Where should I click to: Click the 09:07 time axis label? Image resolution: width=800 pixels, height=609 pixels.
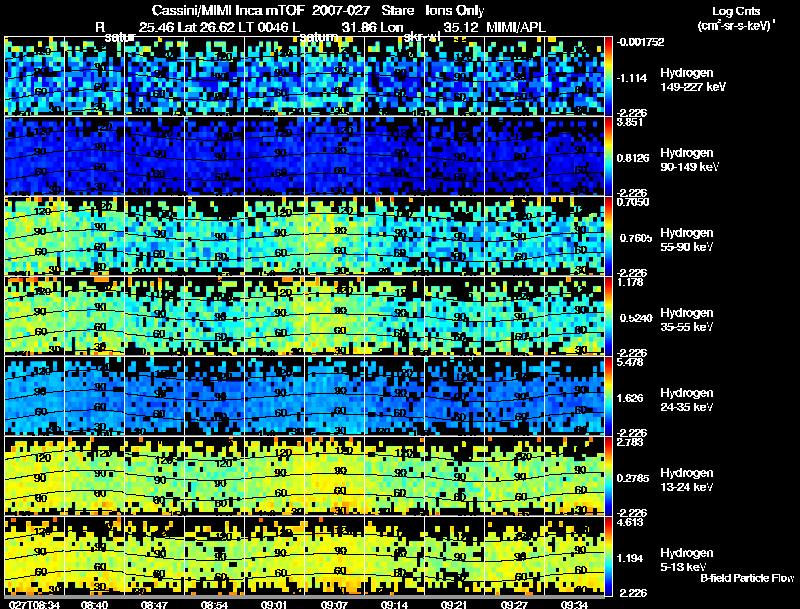tap(334, 605)
